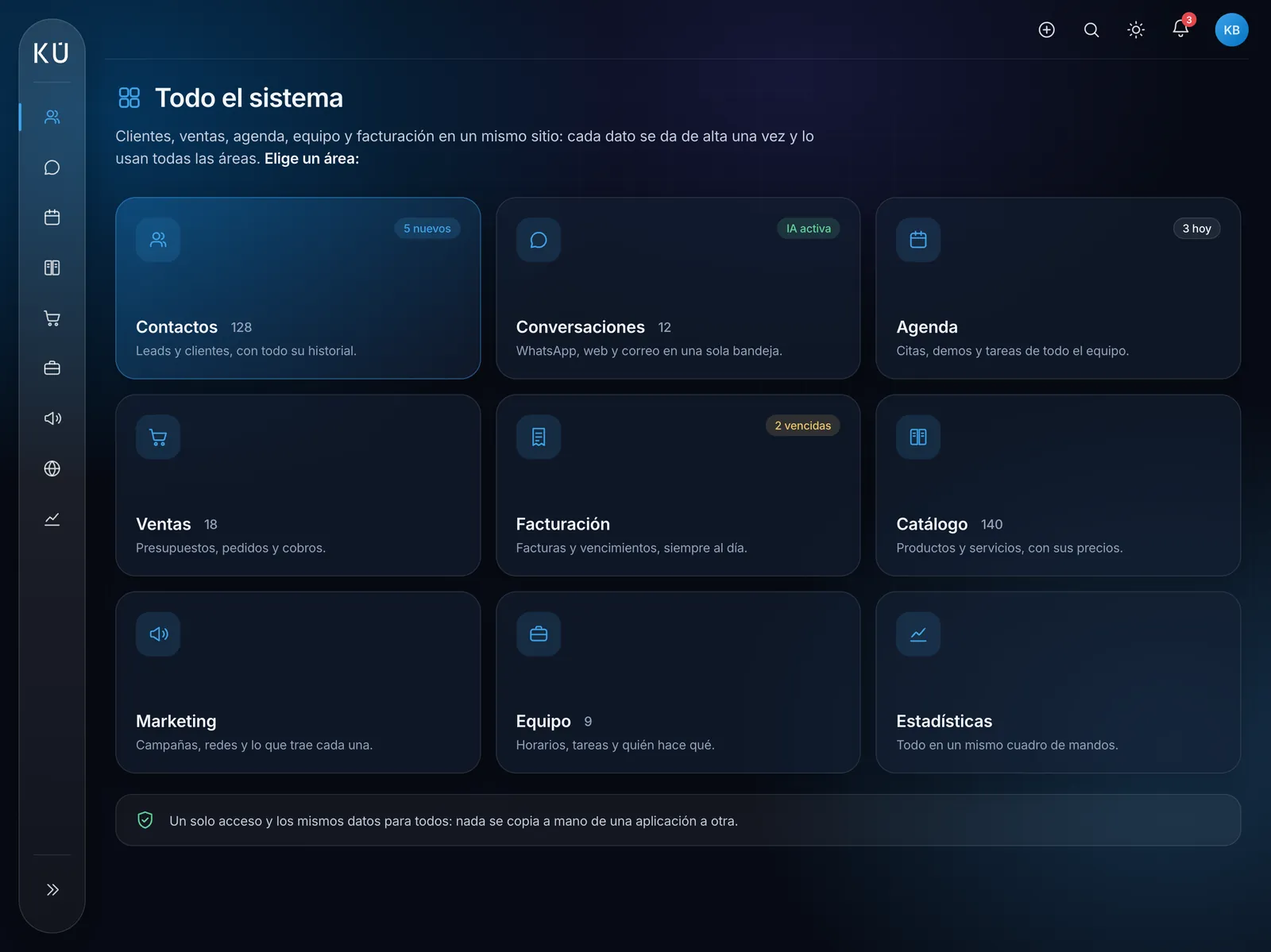Open the Marketing card
Image resolution: width=1271 pixels, height=952 pixels.
(x=298, y=682)
